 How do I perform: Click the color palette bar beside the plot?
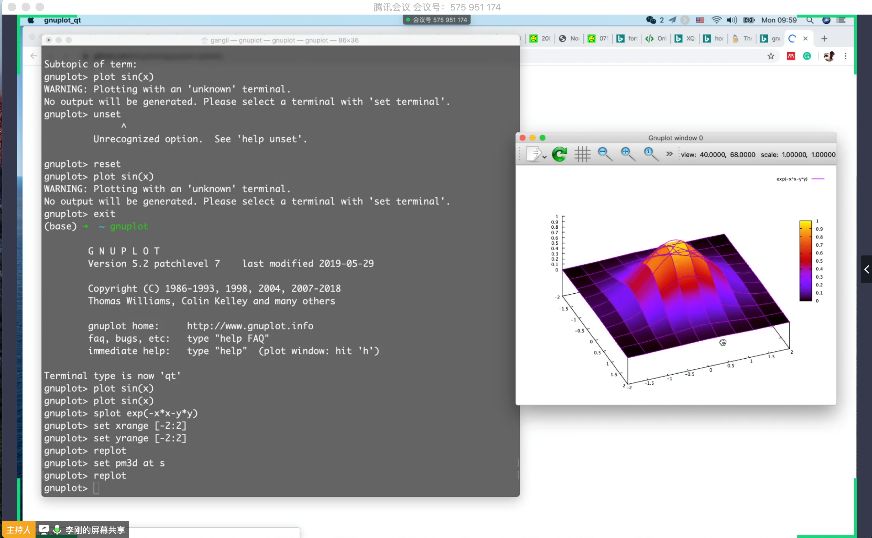(805, 260)
